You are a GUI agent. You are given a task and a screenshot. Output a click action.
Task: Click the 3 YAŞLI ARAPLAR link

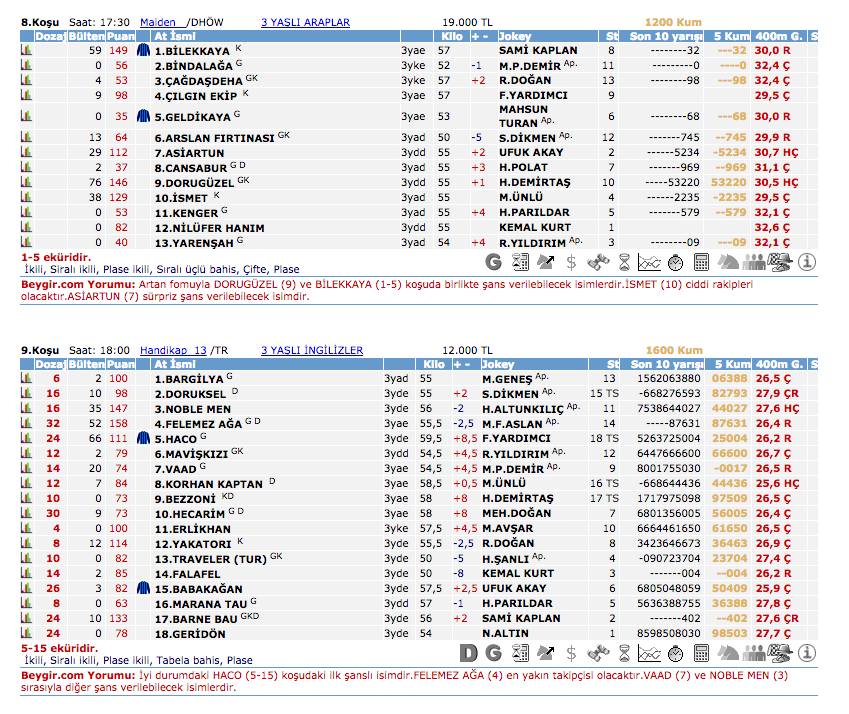coord(305,22)
